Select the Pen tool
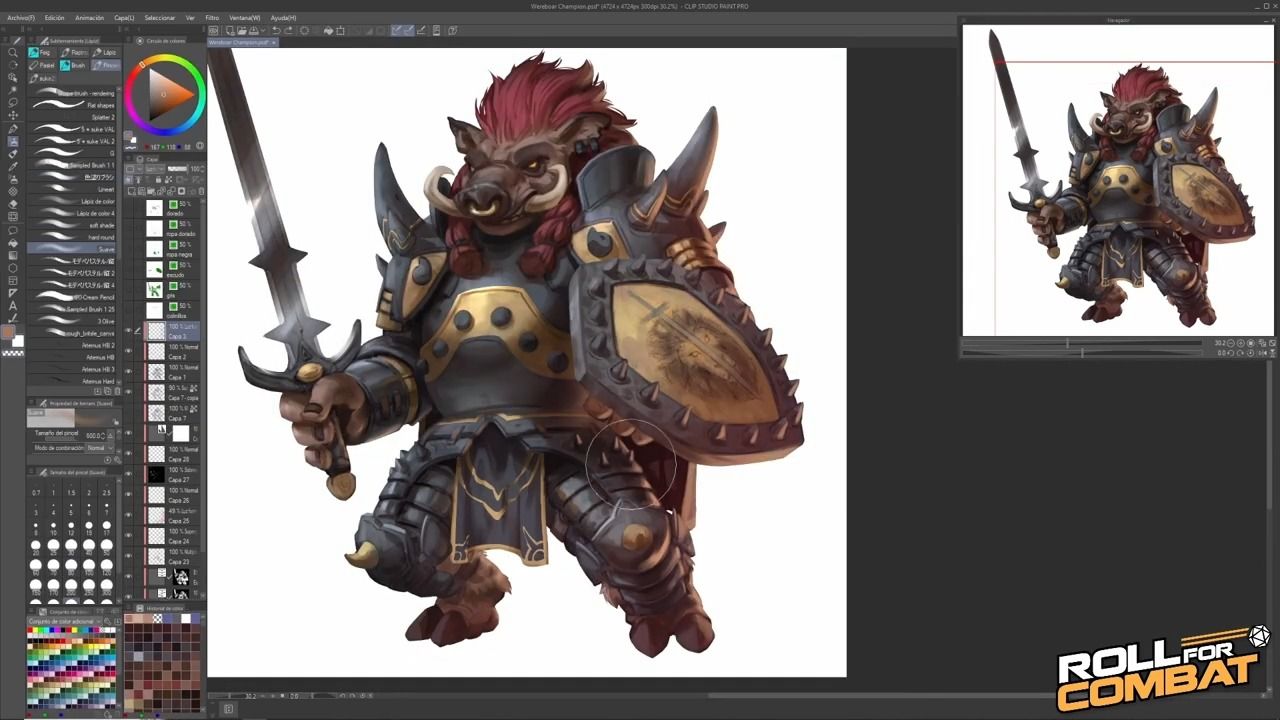 click(x=13, y=129)
